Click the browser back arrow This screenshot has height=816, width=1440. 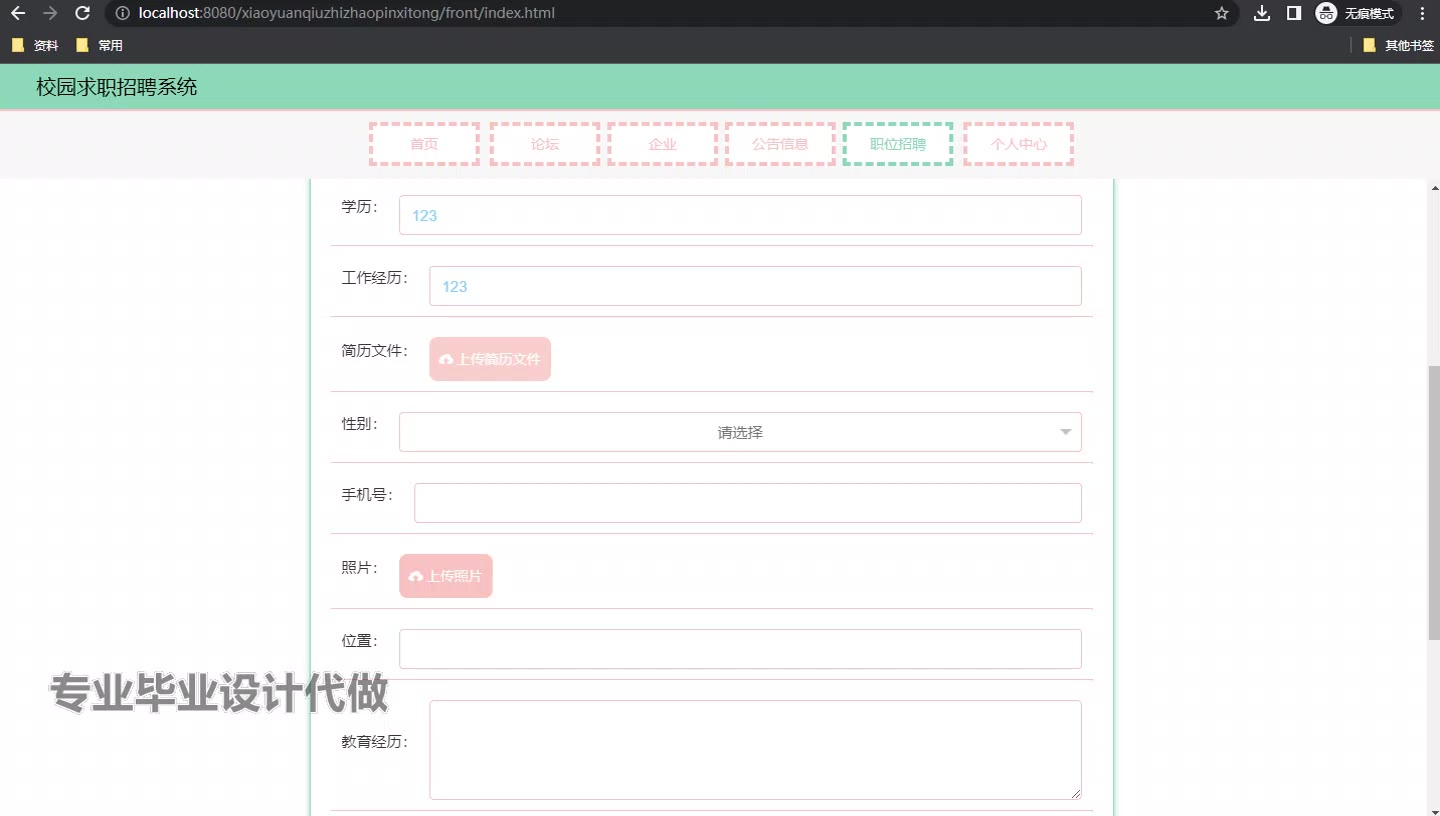(x=17, y=13)
